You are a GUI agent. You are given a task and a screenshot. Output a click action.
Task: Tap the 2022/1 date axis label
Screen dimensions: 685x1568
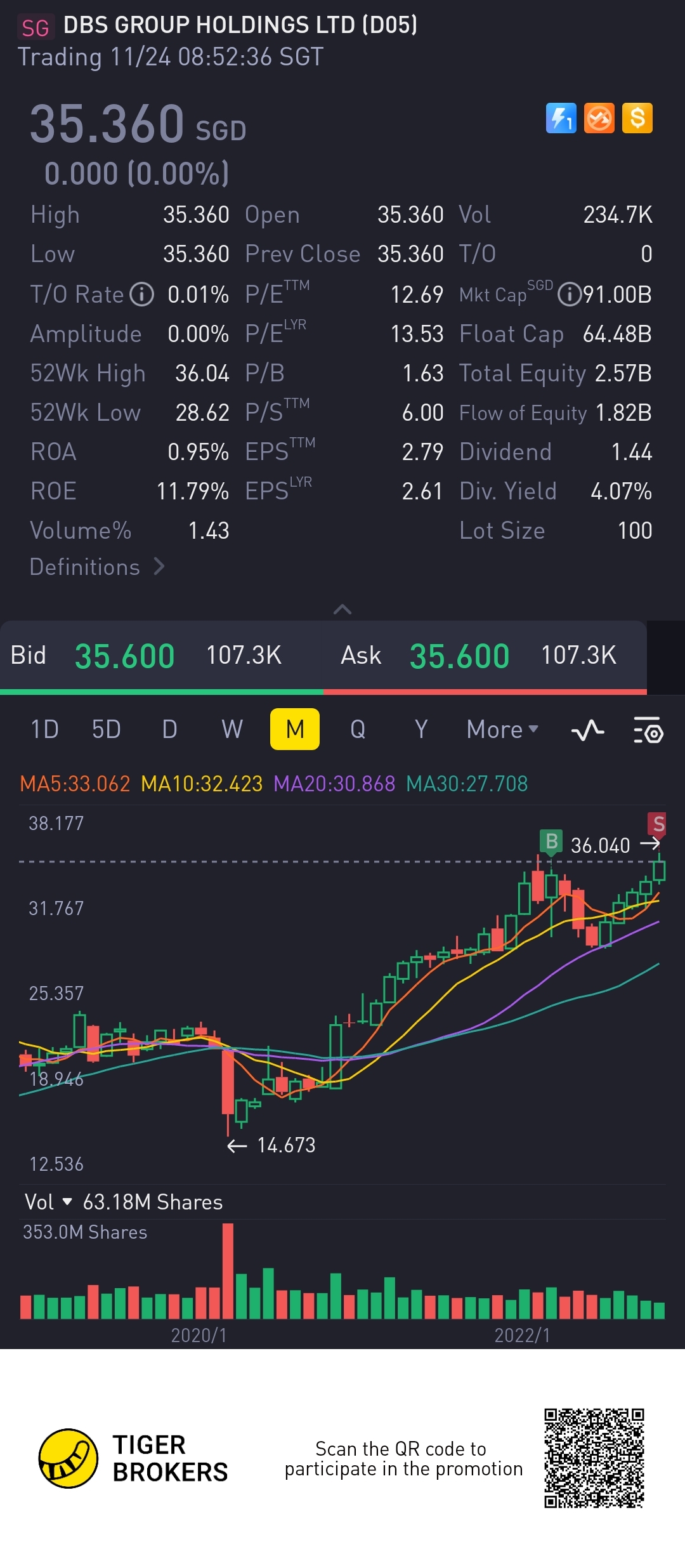pyautogui.click(x=522, y=1335)
